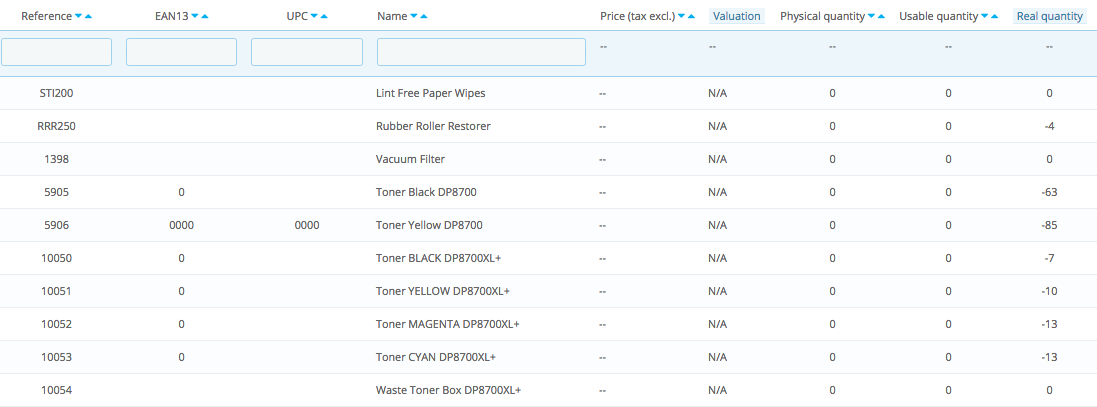Screen dimensions: 1097x407
Task: Click physical quantity 0 for Lint Free Paper Wipes
Action: point(832,93)
